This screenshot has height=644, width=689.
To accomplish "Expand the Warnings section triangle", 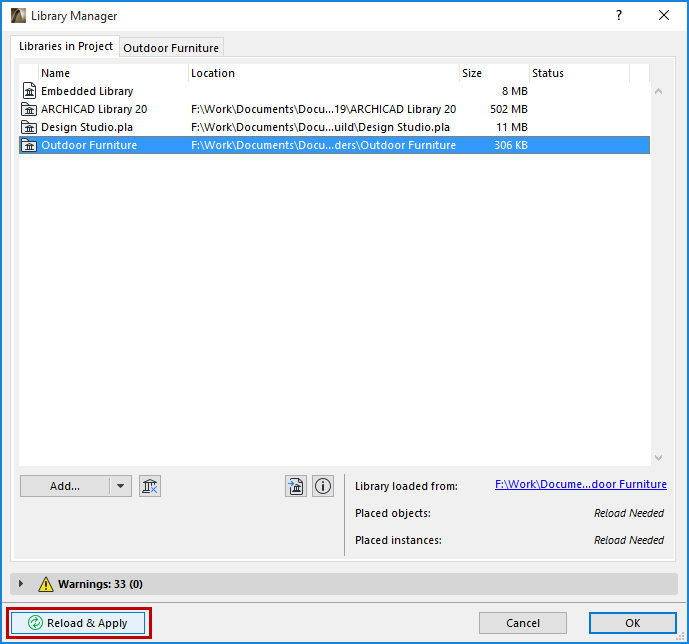I will click(21, 584).
